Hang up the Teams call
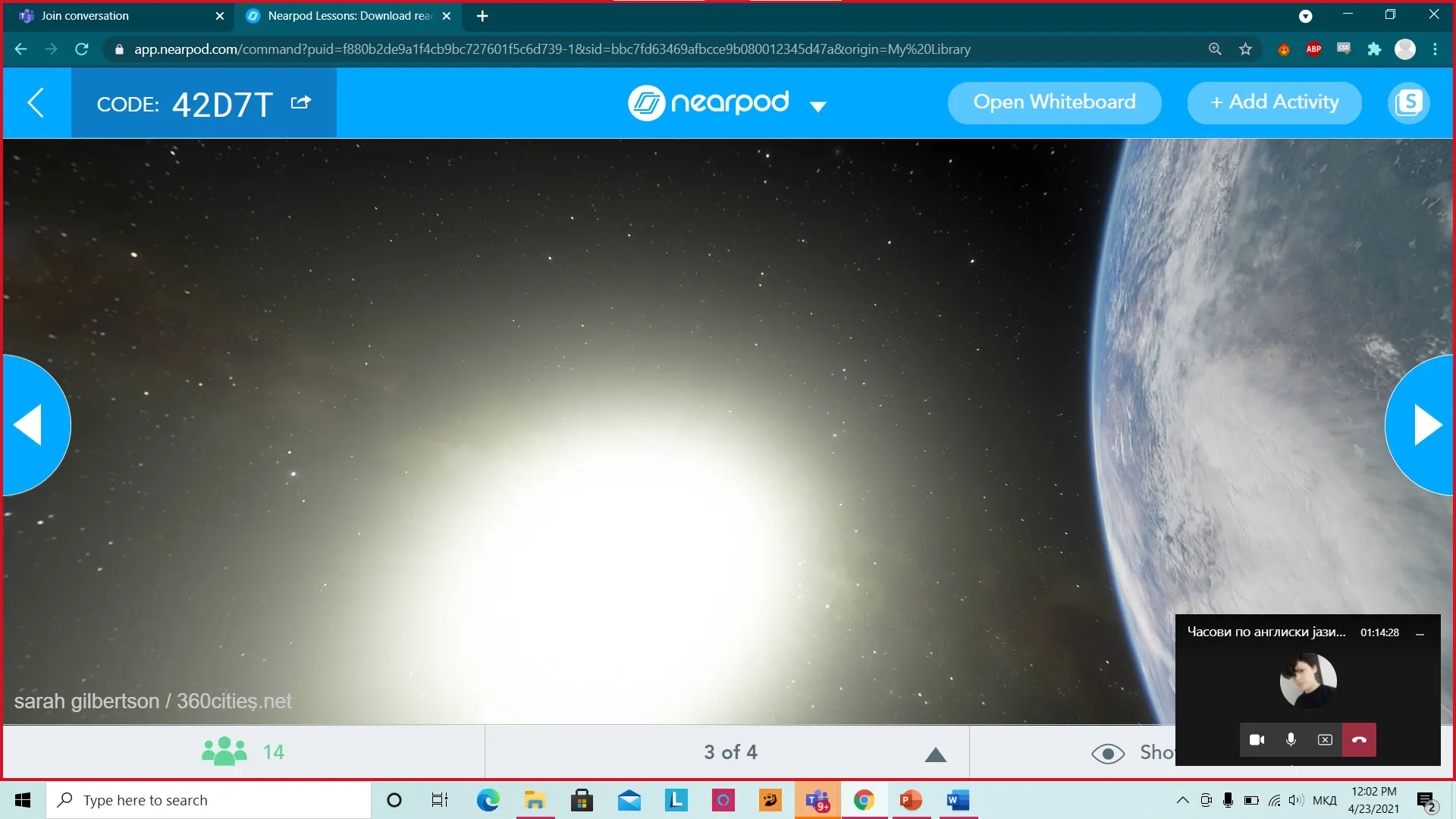1456x819 pixels. point(1359,739)
